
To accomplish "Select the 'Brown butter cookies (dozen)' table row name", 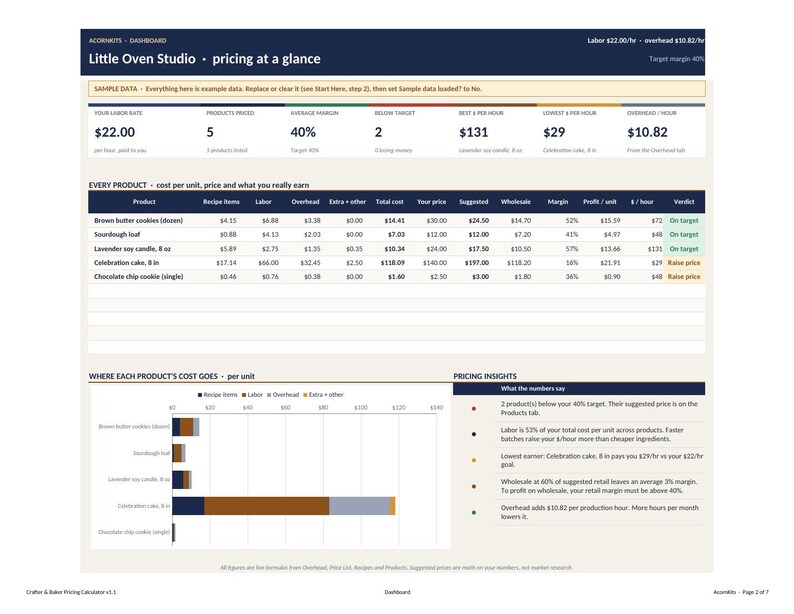I will tap(138, 221).
